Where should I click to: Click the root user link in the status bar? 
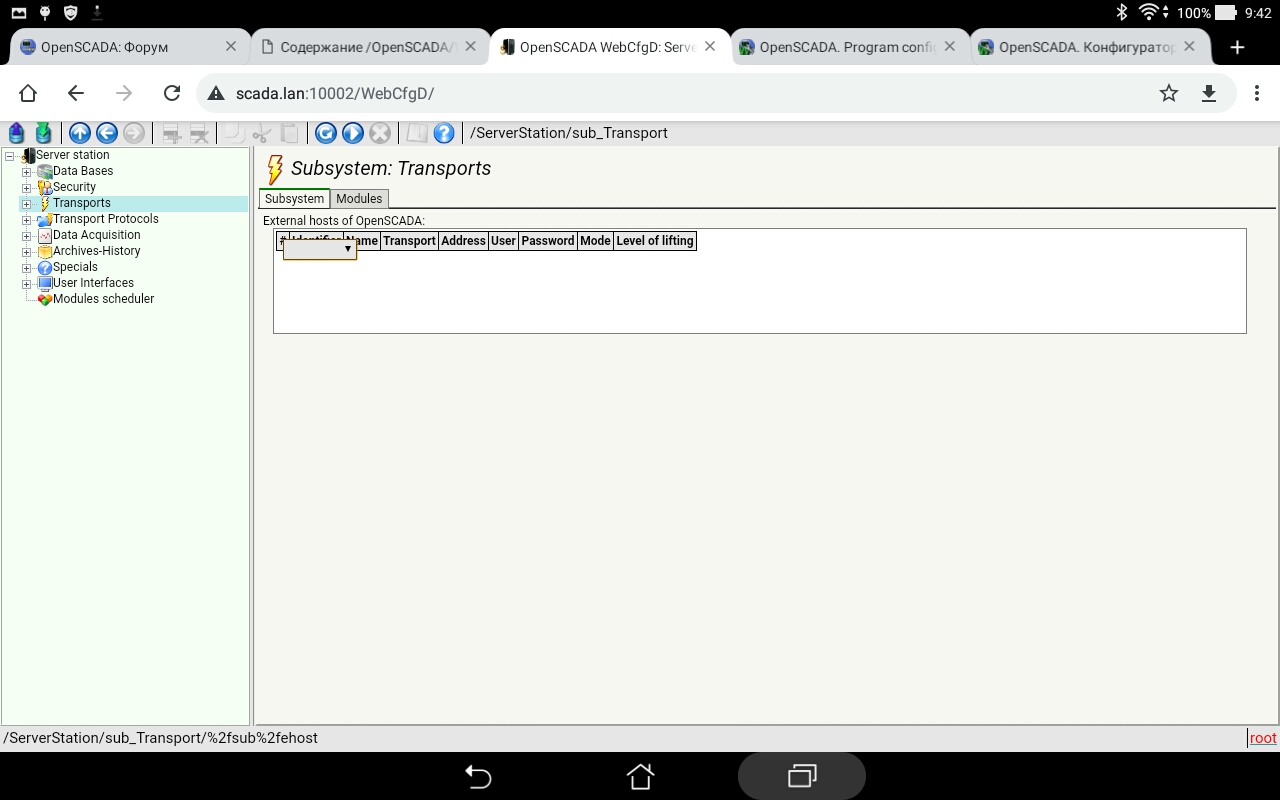[x=1263, y=738]
